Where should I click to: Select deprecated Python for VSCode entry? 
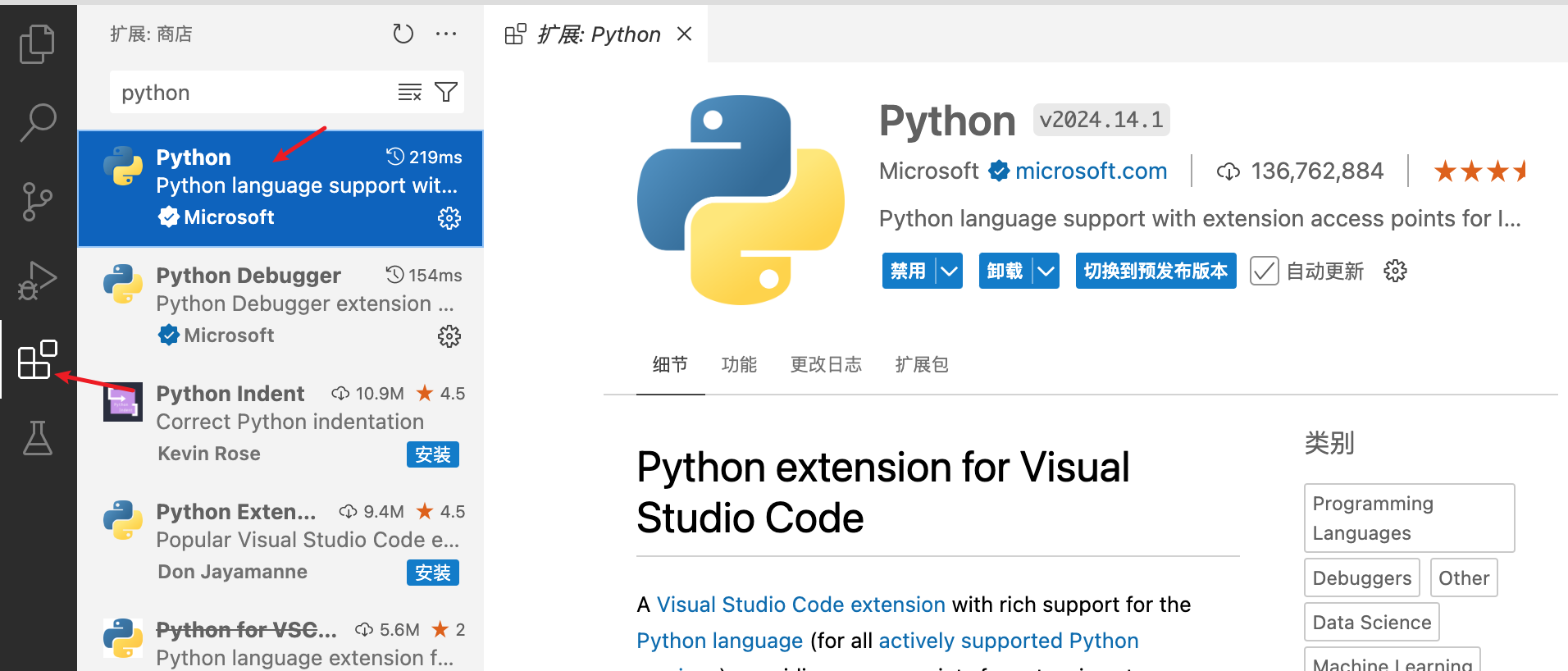tap(280, 637)
